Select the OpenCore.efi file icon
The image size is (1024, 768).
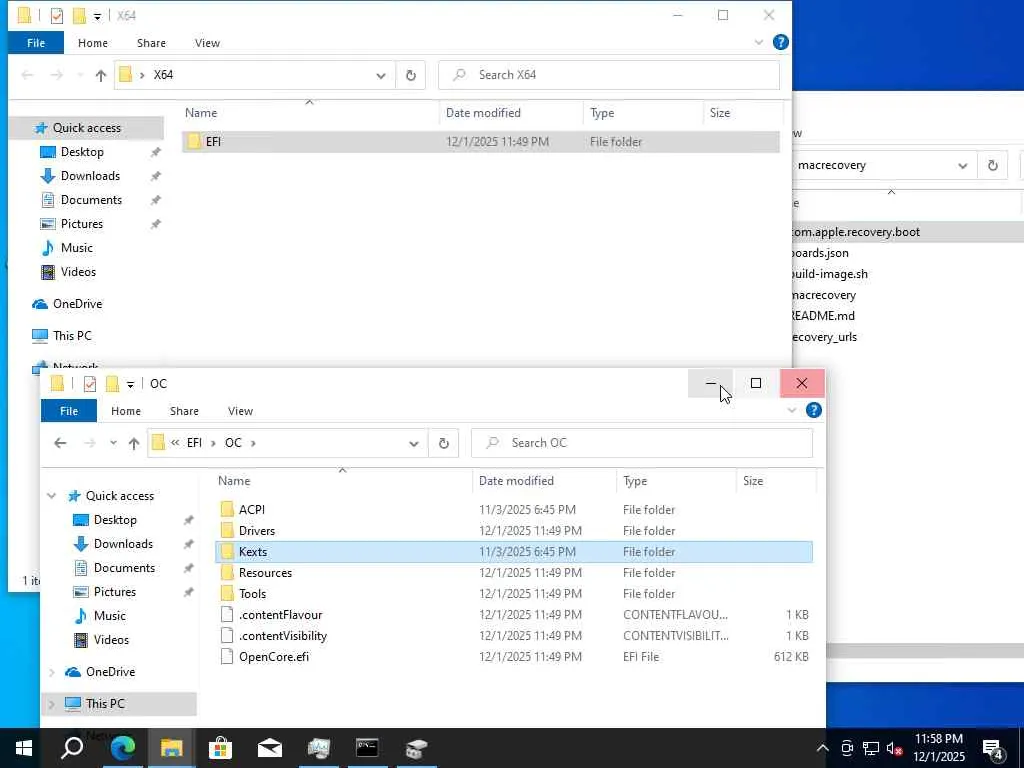click(227, 656)
